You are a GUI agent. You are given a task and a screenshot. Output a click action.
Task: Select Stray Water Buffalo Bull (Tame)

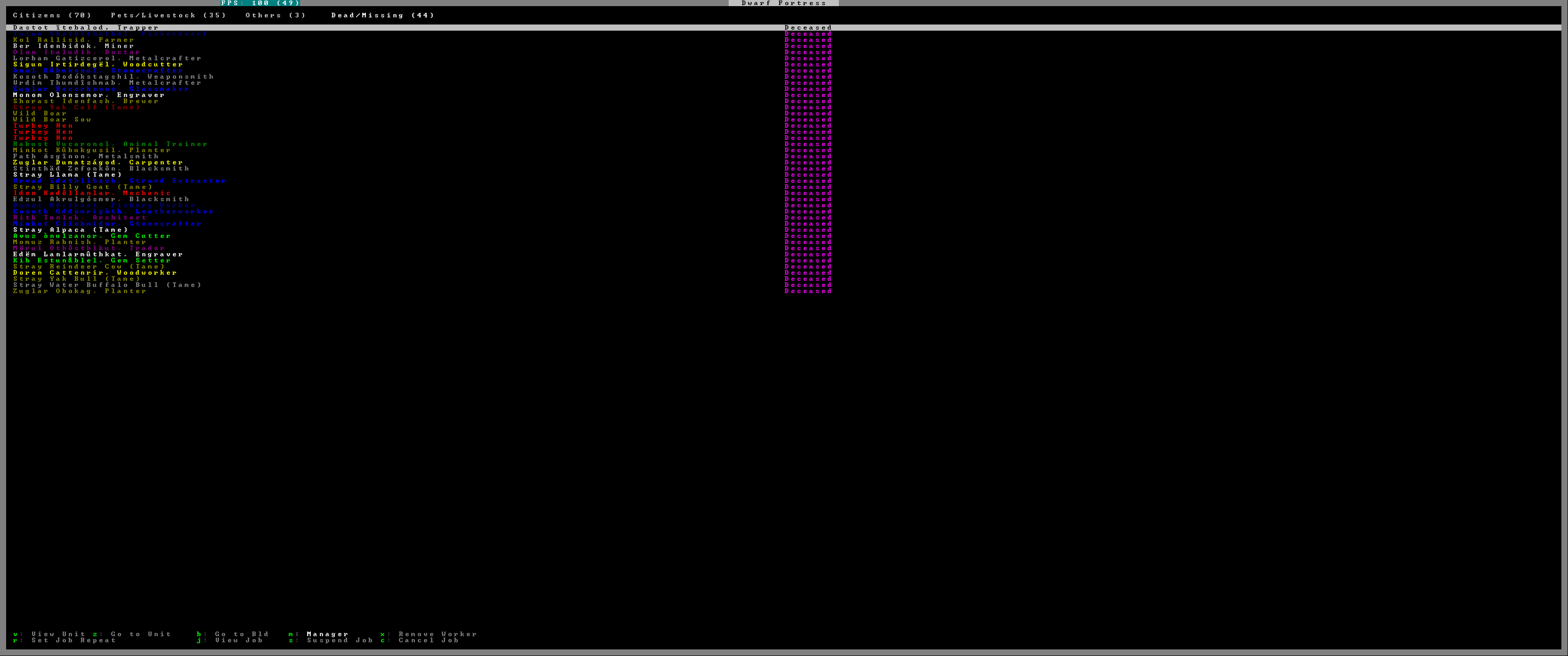107,285
